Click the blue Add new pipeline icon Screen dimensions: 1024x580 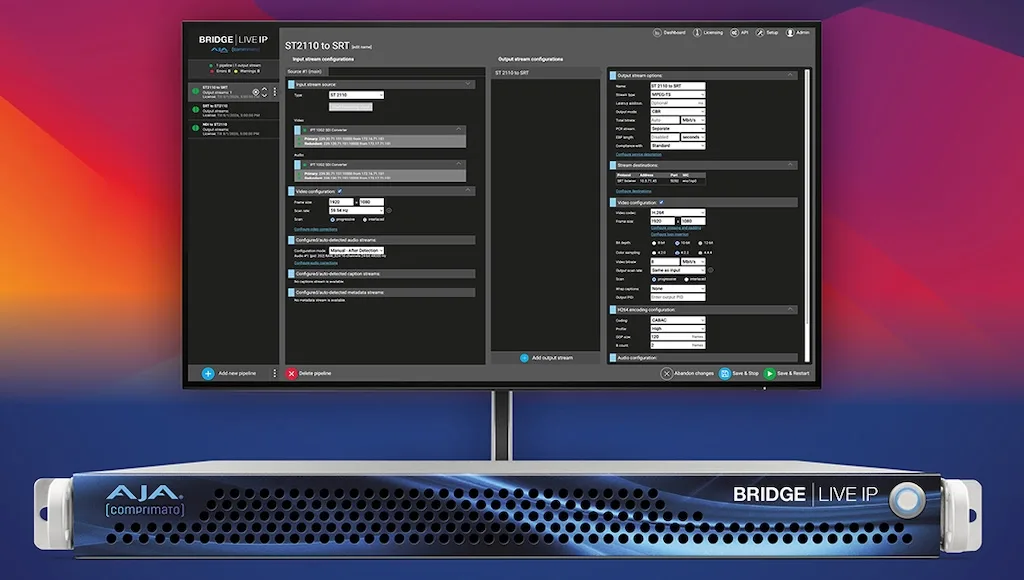[208, 373]
